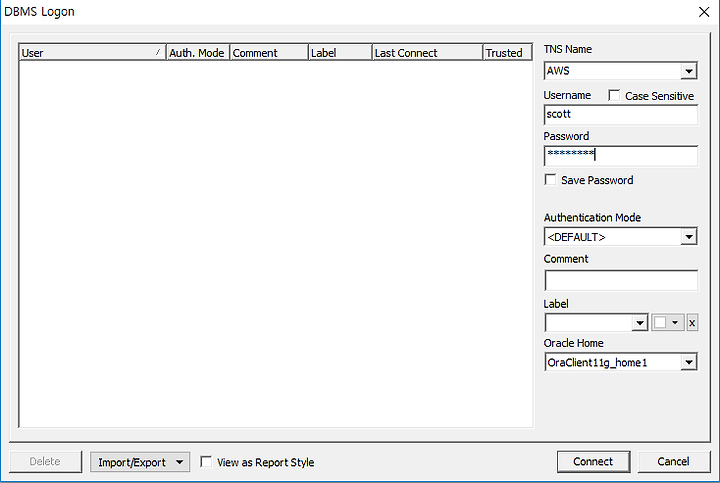Check the Save Password option
The height and width of the screenshot is (483, 720).
550,180
